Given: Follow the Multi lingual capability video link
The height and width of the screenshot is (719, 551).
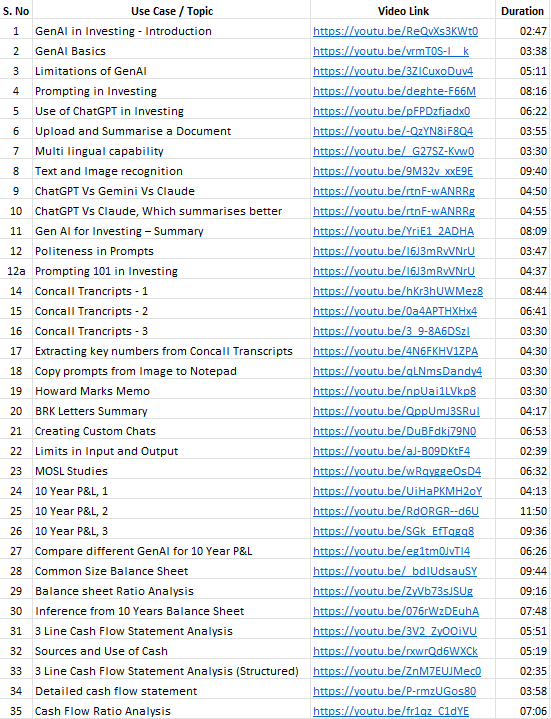Looking at the screenshot, I should 393,151.
